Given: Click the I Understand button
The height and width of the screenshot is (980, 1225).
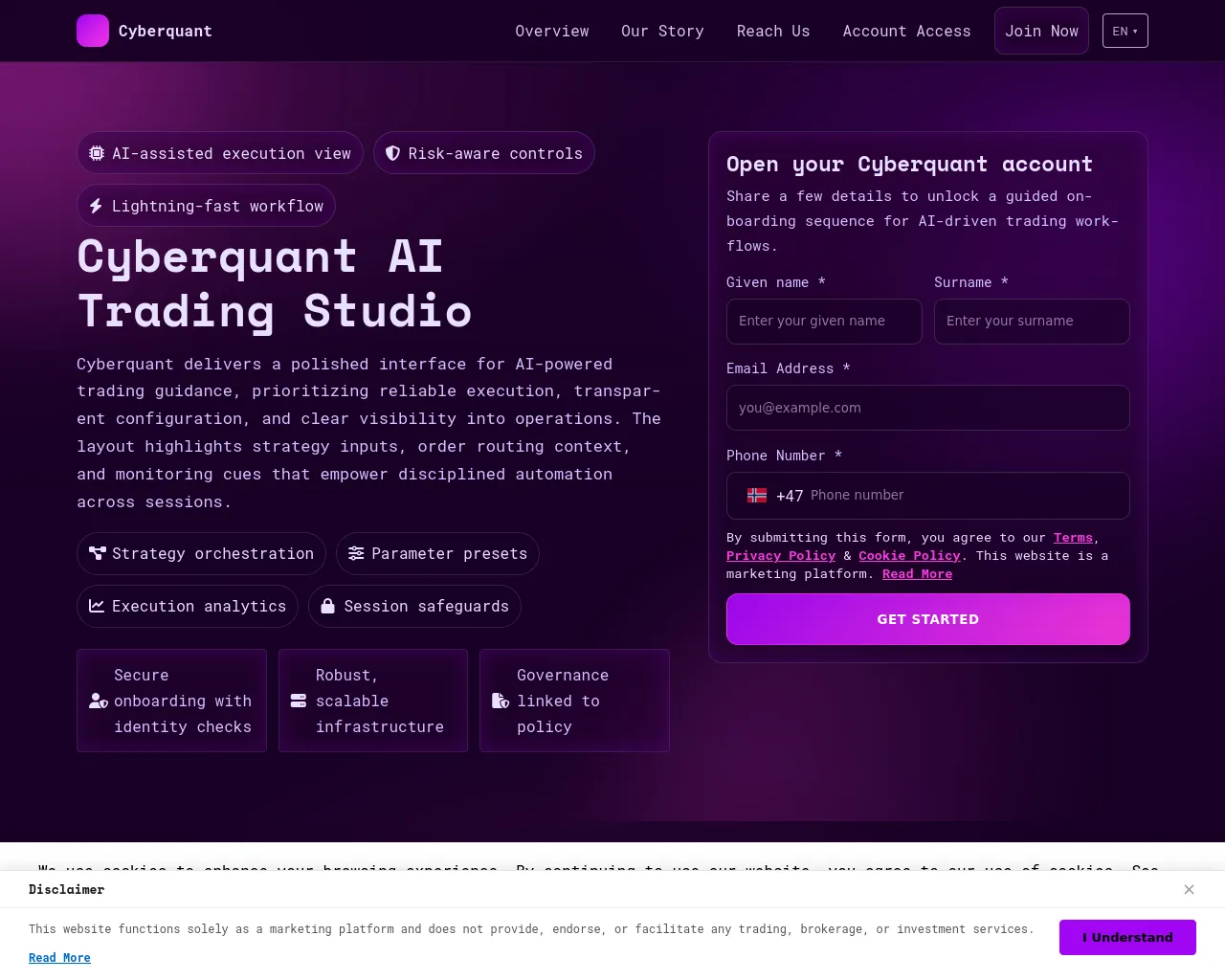Looking at the screenshot, I should (1127, 937).
